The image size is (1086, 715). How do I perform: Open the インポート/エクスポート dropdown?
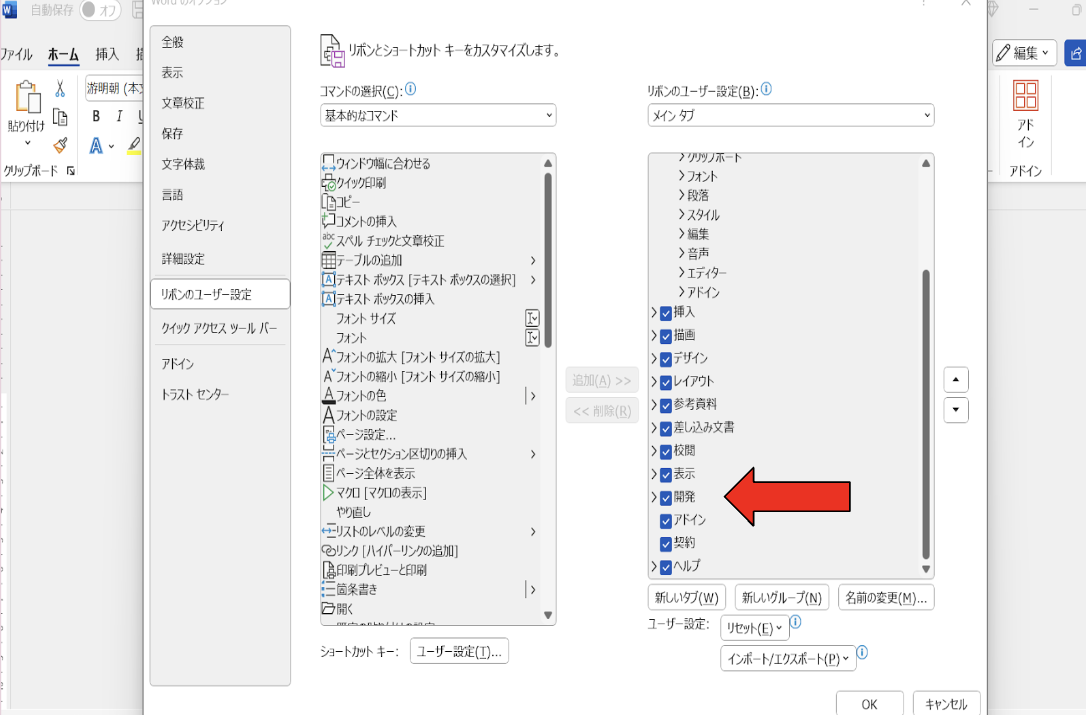[788, 658]
